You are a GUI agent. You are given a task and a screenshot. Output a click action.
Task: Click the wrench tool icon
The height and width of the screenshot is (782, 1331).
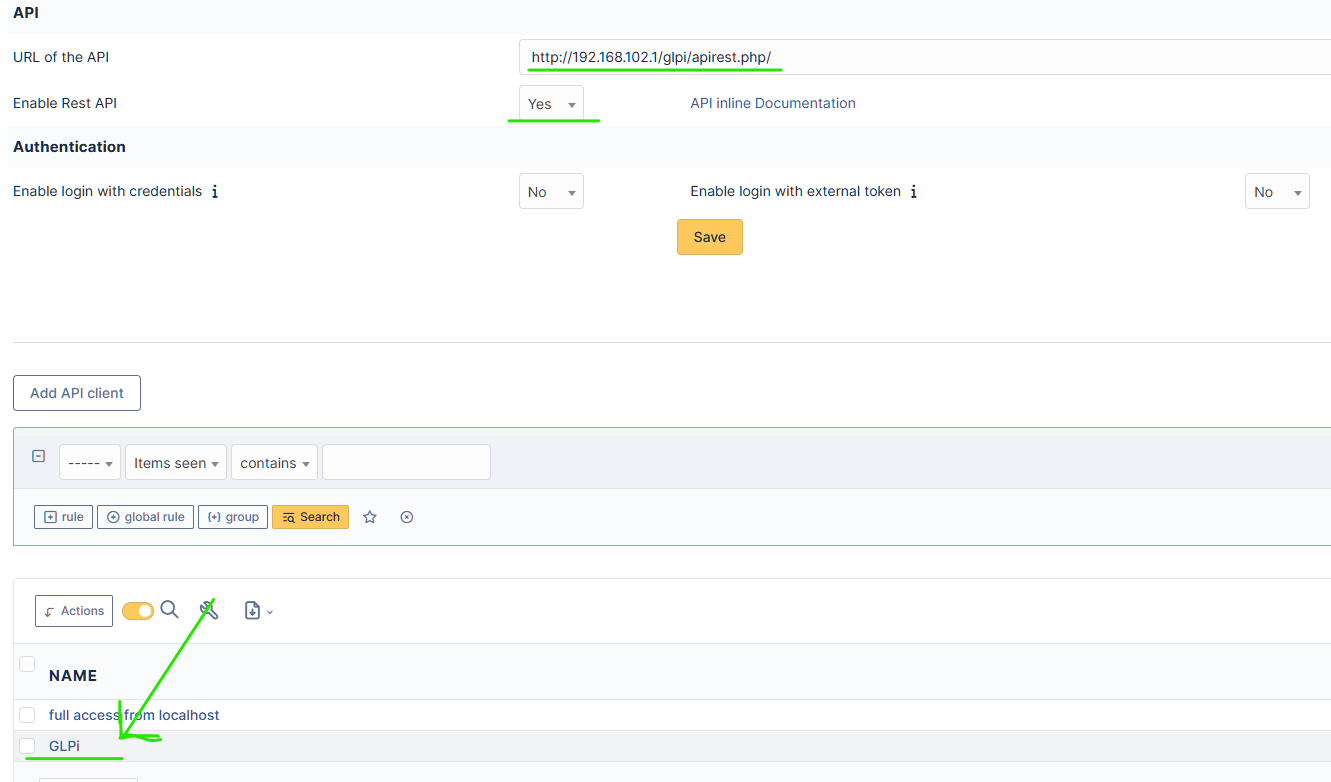(209, 609)
